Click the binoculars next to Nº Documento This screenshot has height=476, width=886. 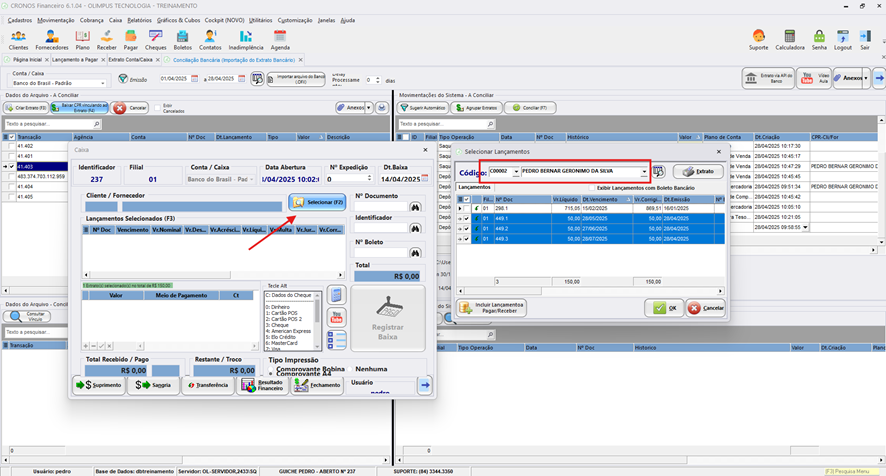pos(415,207)
